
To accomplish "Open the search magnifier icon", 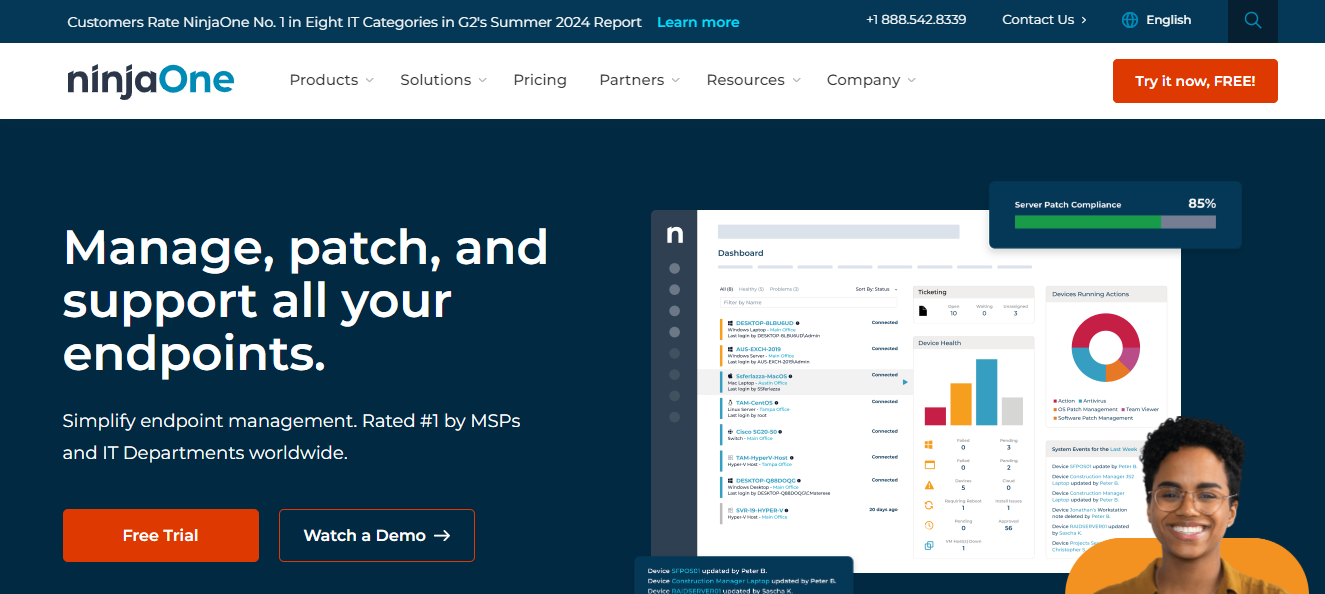I will pyautogui.click(x=1252, y=20).
